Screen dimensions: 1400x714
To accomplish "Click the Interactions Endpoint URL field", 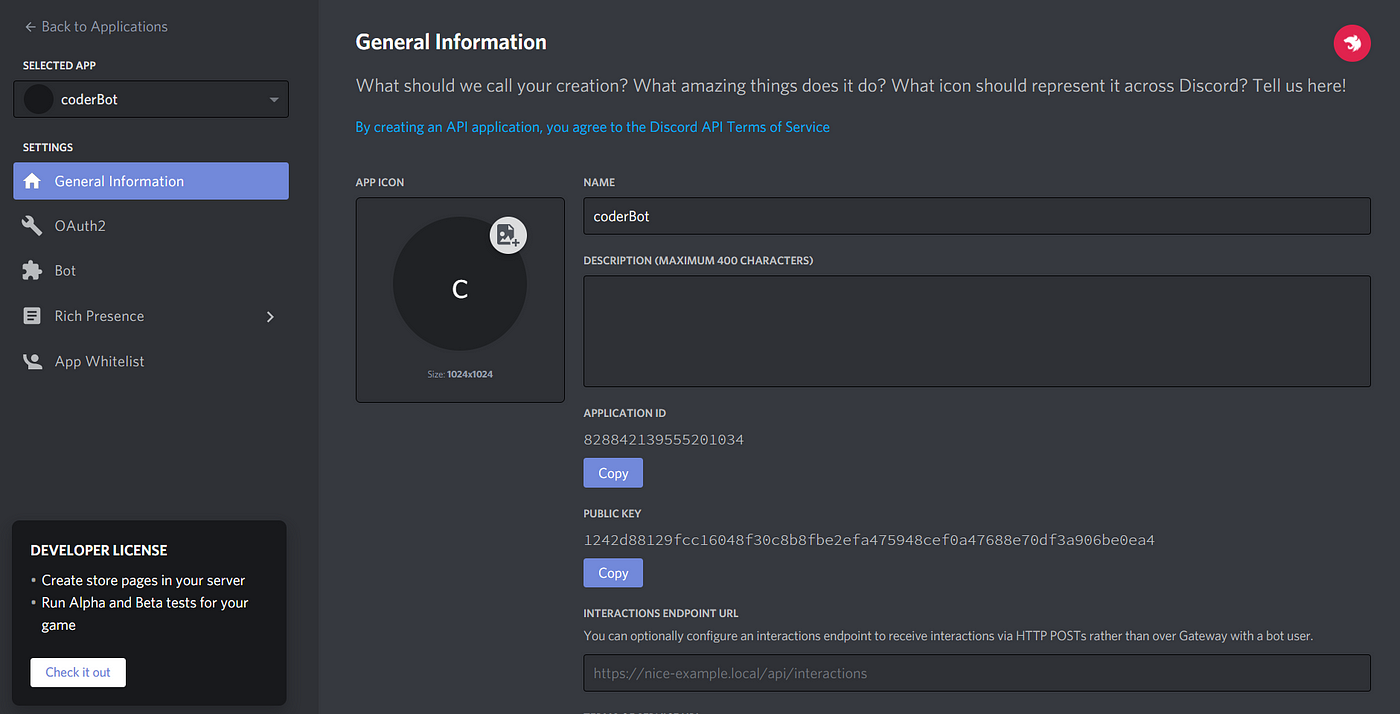I will point(977,673).
